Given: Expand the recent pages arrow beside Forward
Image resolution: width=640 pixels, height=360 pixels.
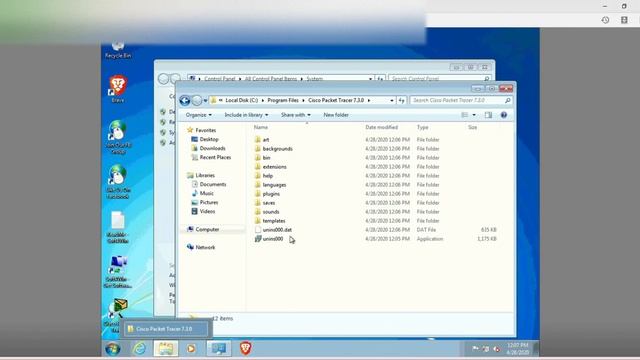Looking at the screenshot, I should click(205, 100).
